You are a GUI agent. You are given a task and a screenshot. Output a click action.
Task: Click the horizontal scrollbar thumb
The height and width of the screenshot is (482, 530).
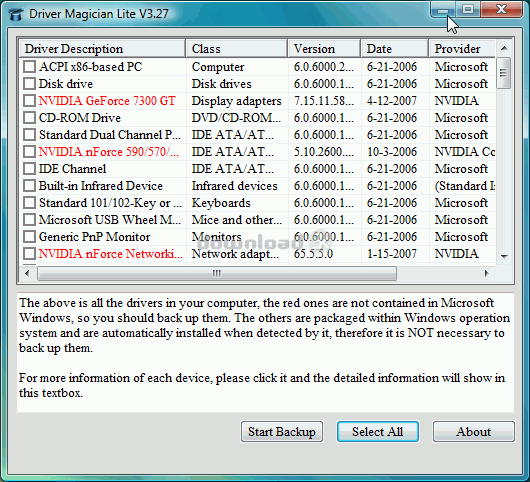click(x=217, y=273)
